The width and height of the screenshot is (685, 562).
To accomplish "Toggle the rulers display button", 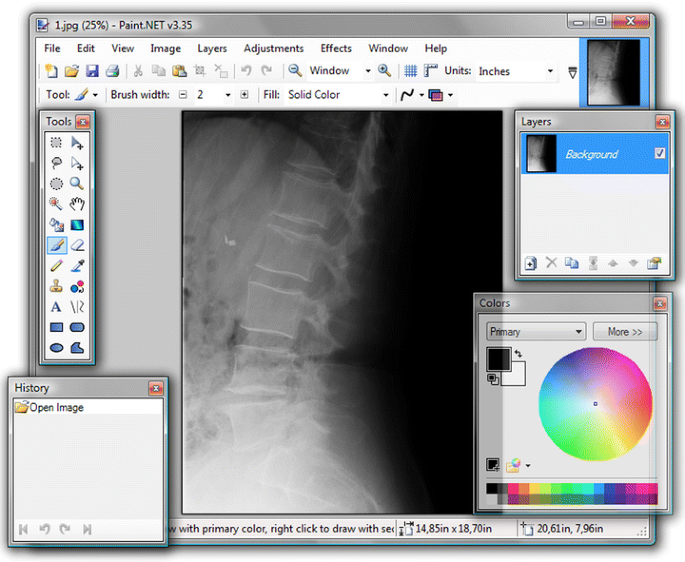I will point(431,71).
